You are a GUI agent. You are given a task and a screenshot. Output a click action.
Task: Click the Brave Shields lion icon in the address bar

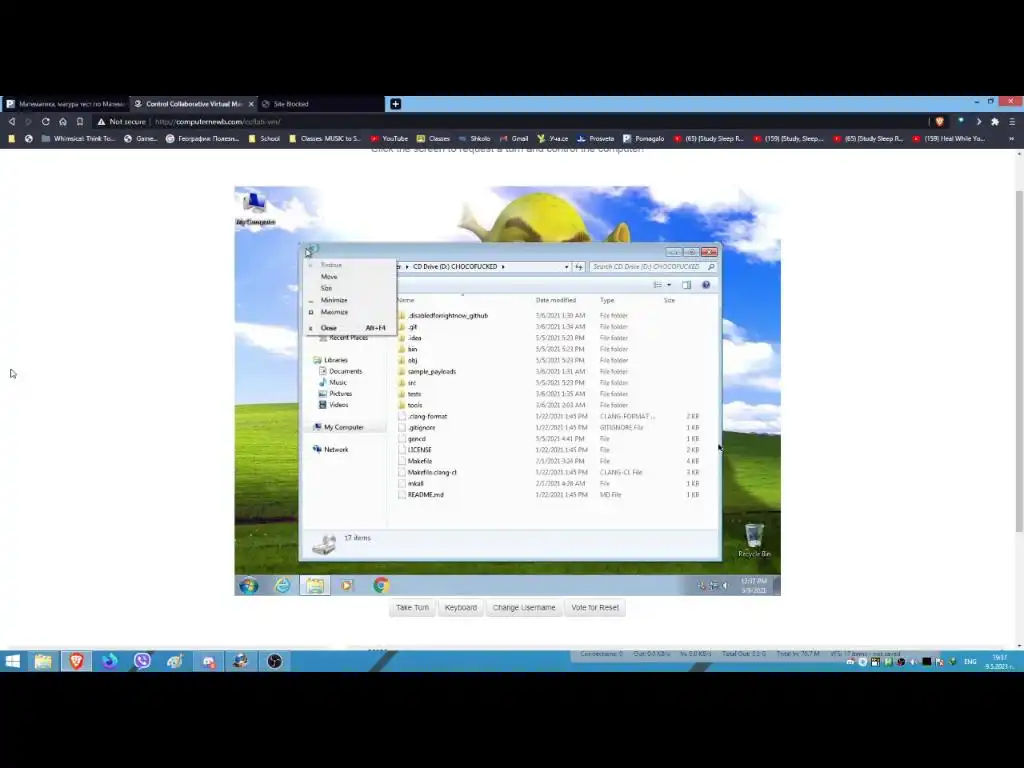(x=940, y=121)
